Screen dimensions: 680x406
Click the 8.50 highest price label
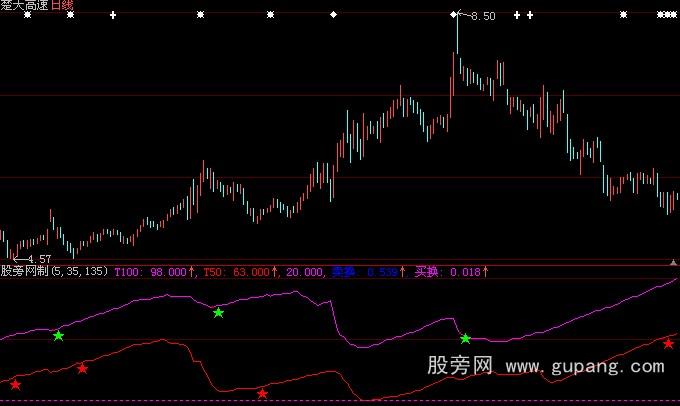coord(483,16)
